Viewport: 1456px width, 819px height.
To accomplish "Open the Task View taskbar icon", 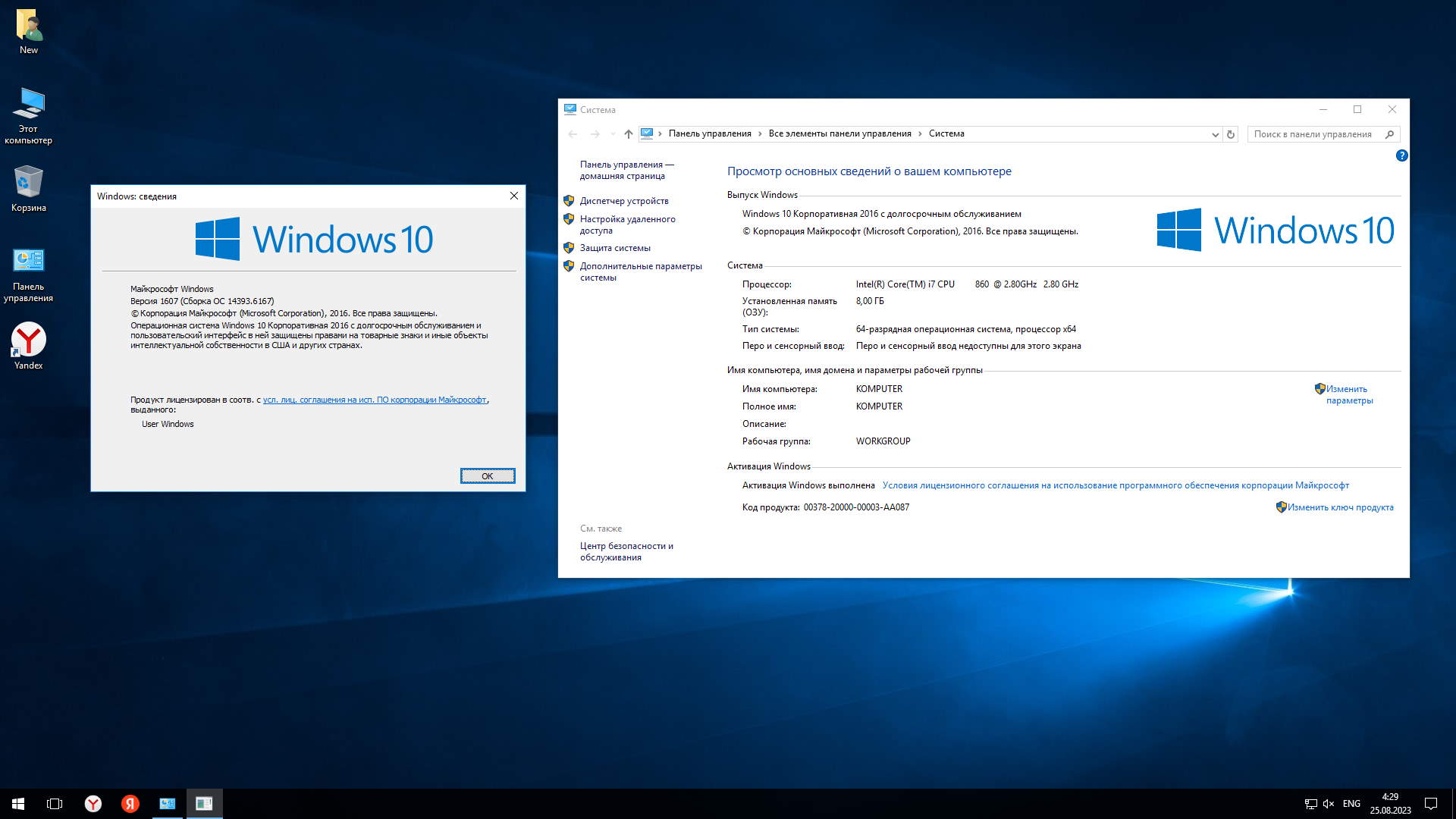I will click(55, 804).
